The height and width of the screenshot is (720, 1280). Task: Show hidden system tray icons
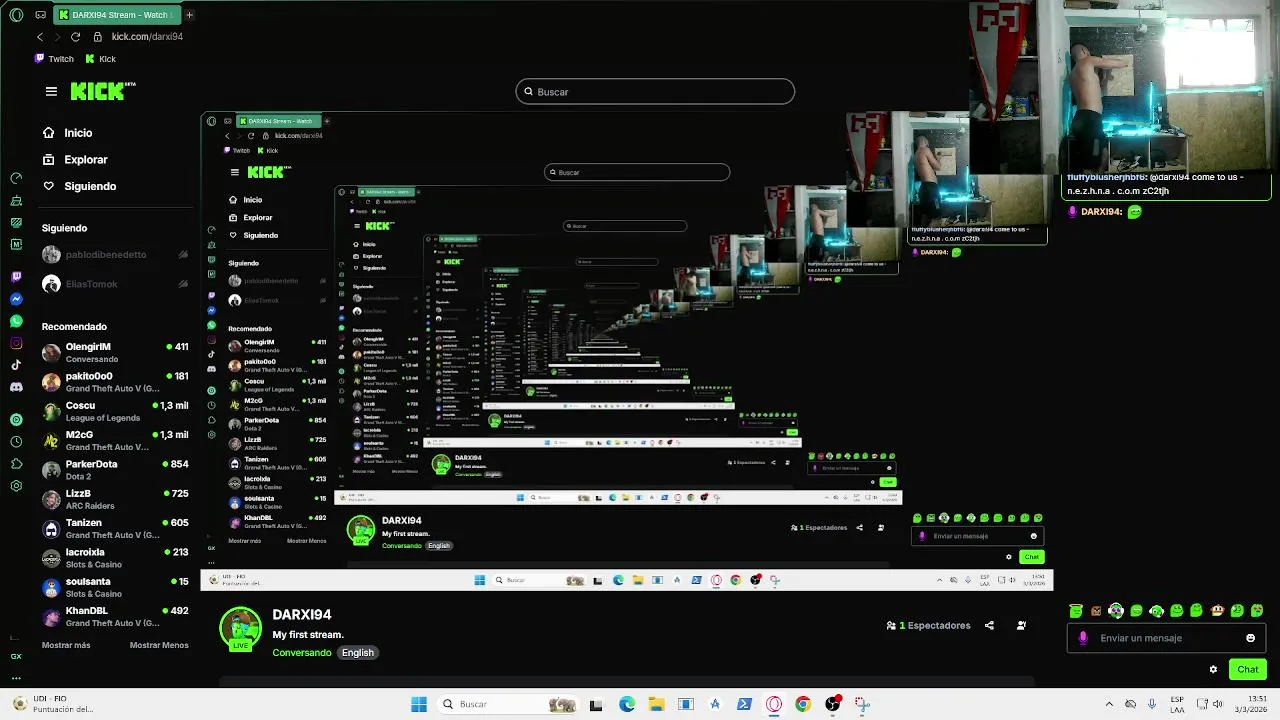click(x=1108, y=704)
